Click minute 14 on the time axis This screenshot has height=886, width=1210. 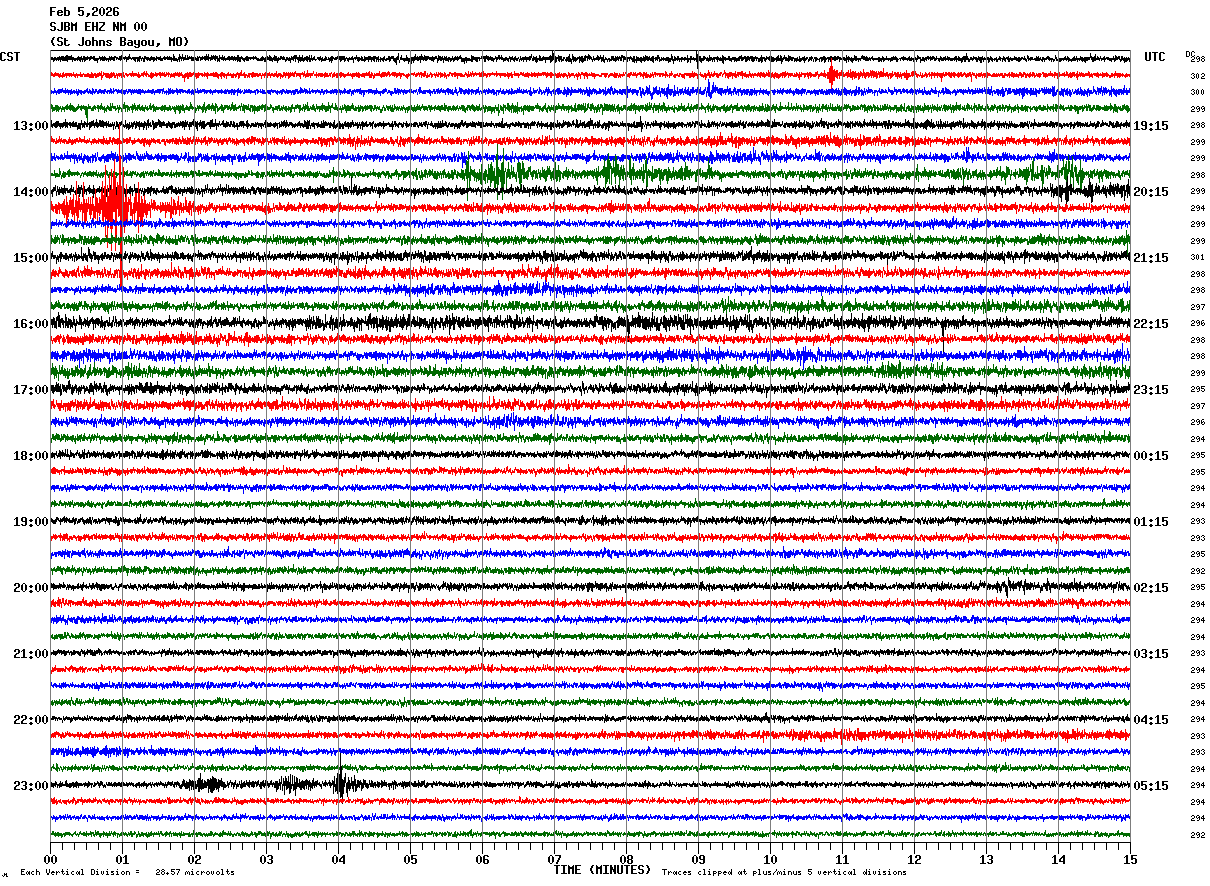click(x=1058, y=859)
